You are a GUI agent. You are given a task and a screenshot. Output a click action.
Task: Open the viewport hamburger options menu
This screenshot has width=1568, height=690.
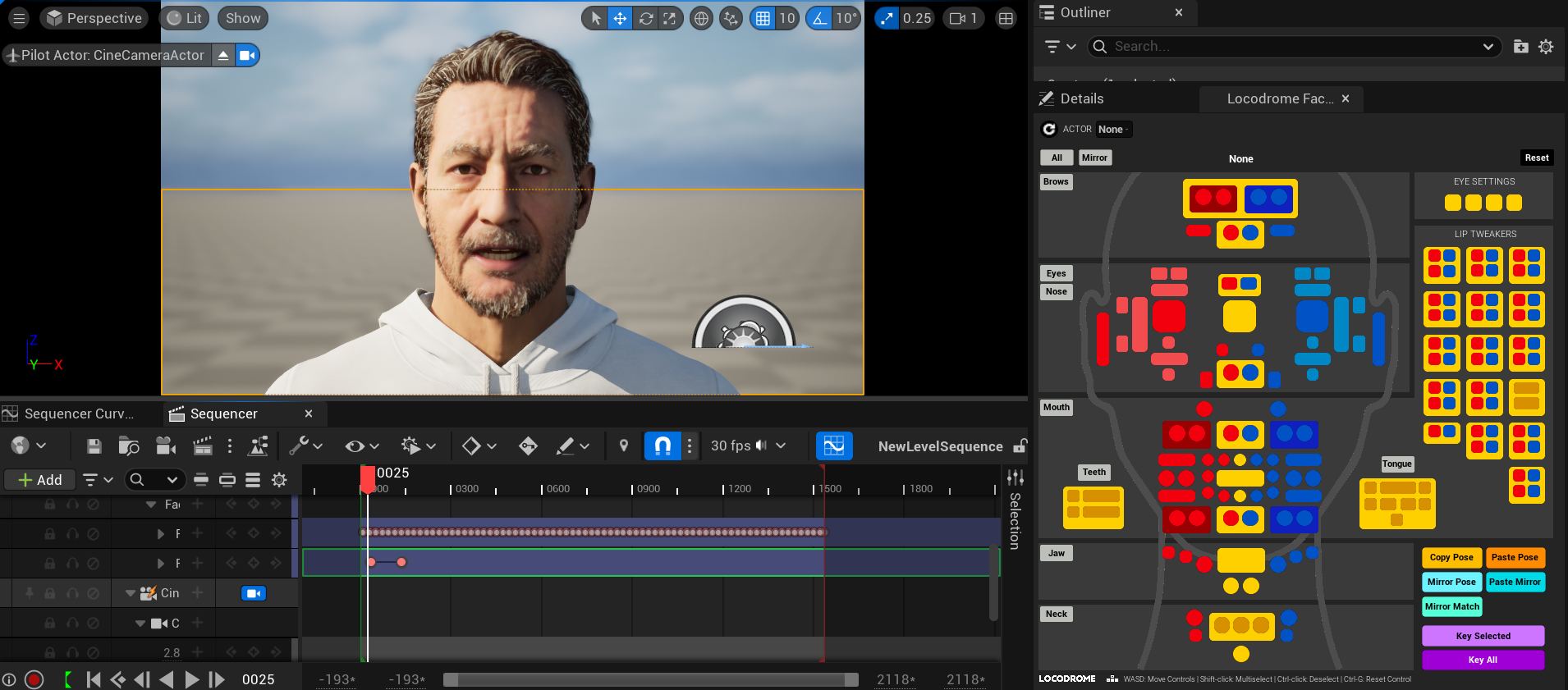click(19, 18)
